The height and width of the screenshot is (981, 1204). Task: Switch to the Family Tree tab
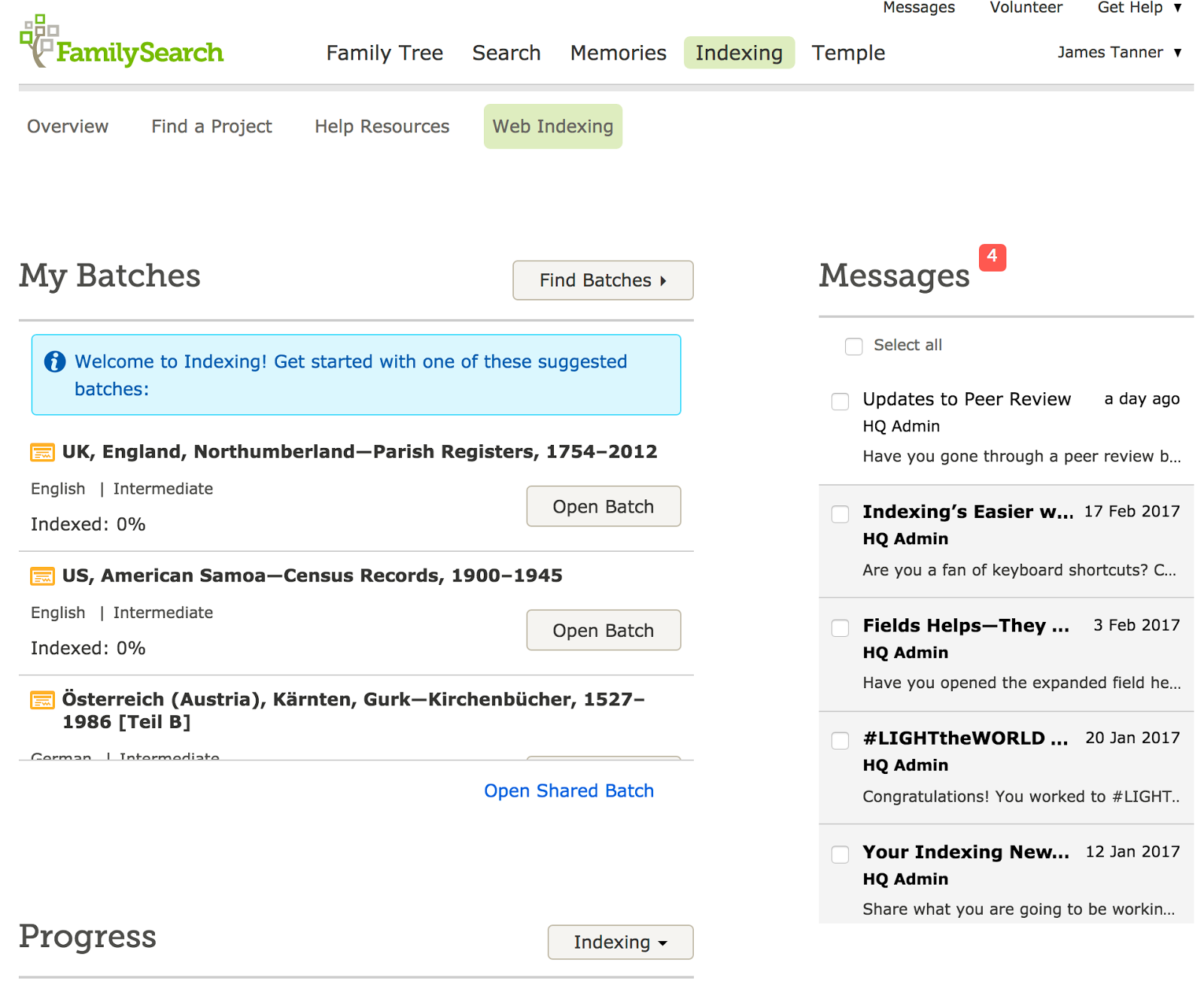click(385, 53)
